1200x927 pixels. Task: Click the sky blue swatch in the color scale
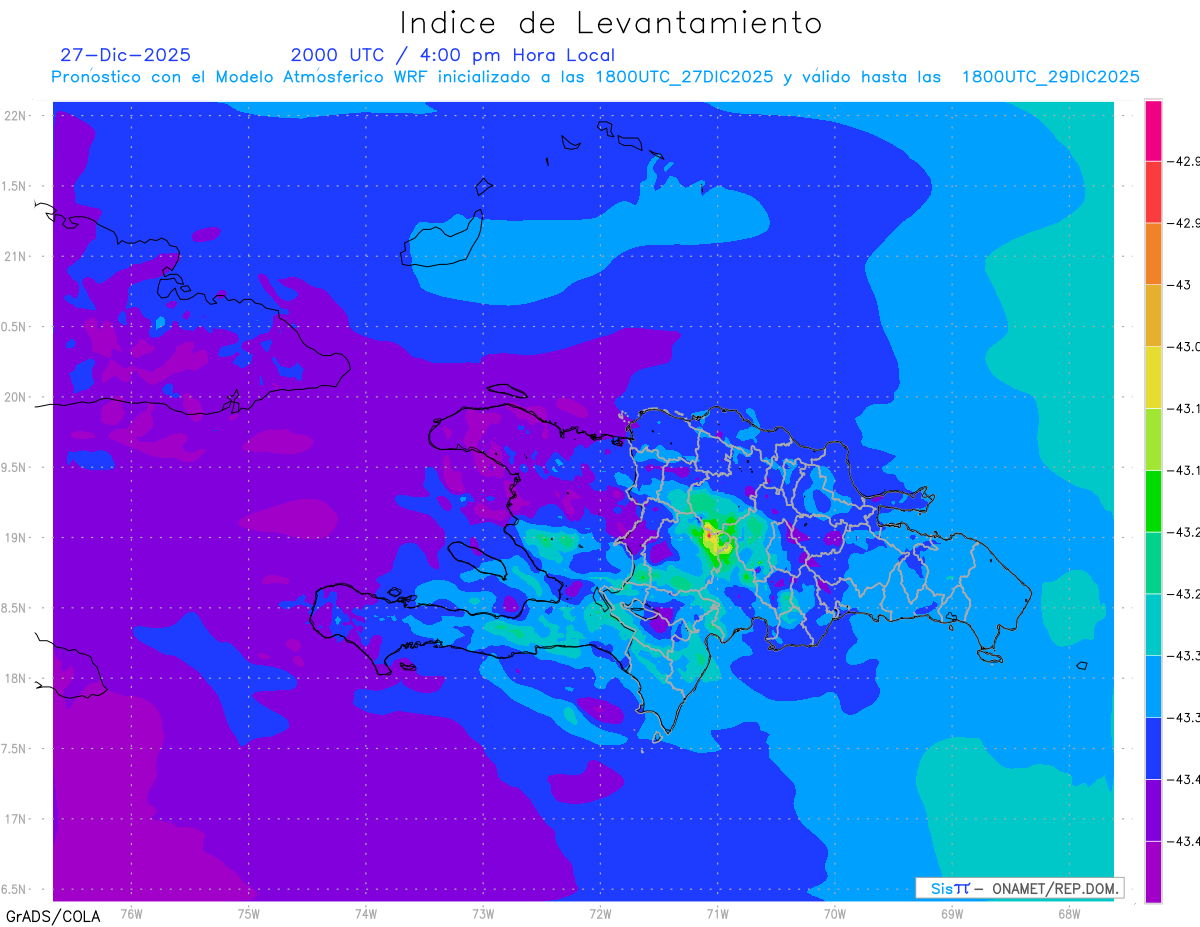(1153, 686)
